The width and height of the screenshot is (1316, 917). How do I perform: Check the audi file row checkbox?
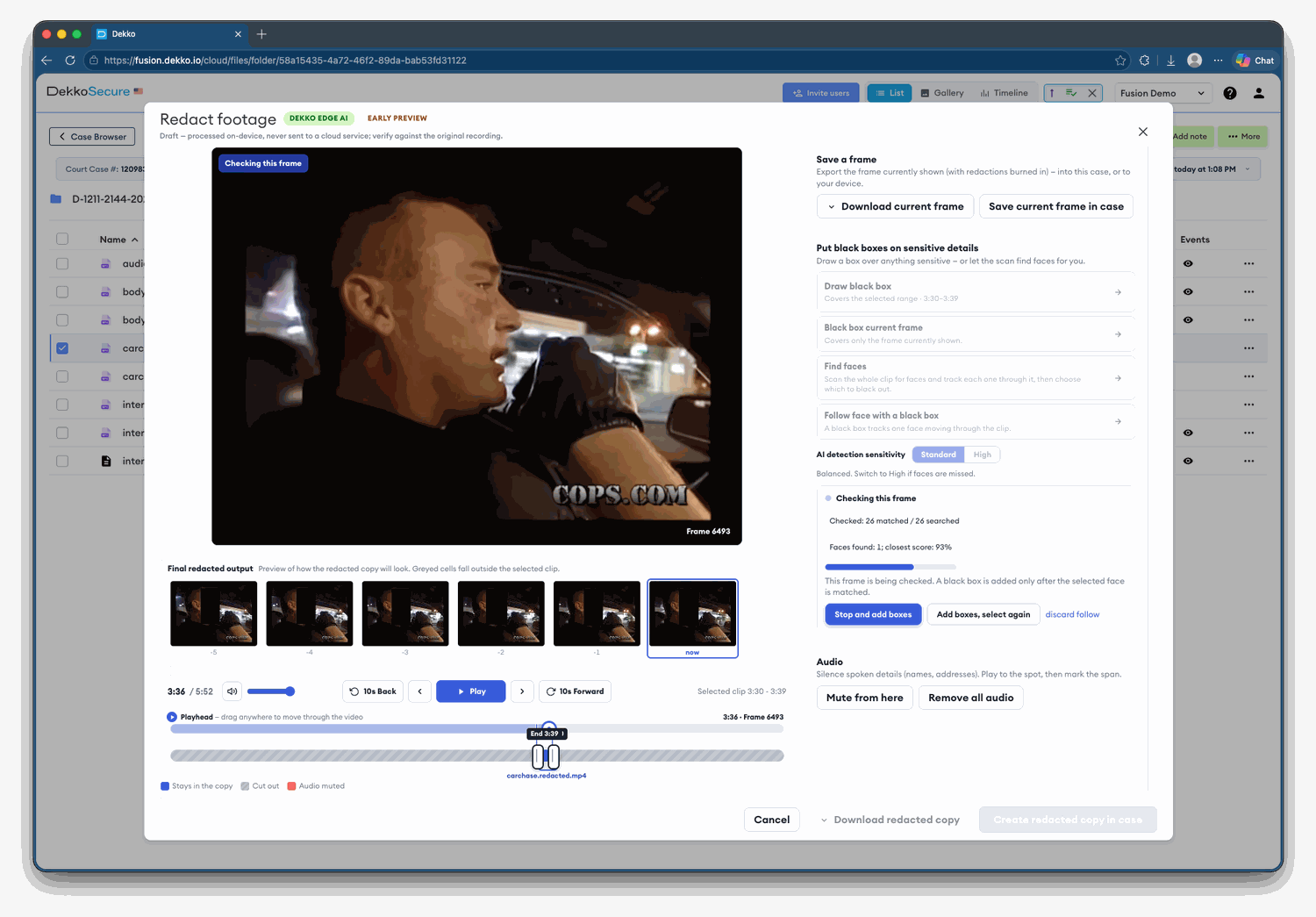coord(62,263)
